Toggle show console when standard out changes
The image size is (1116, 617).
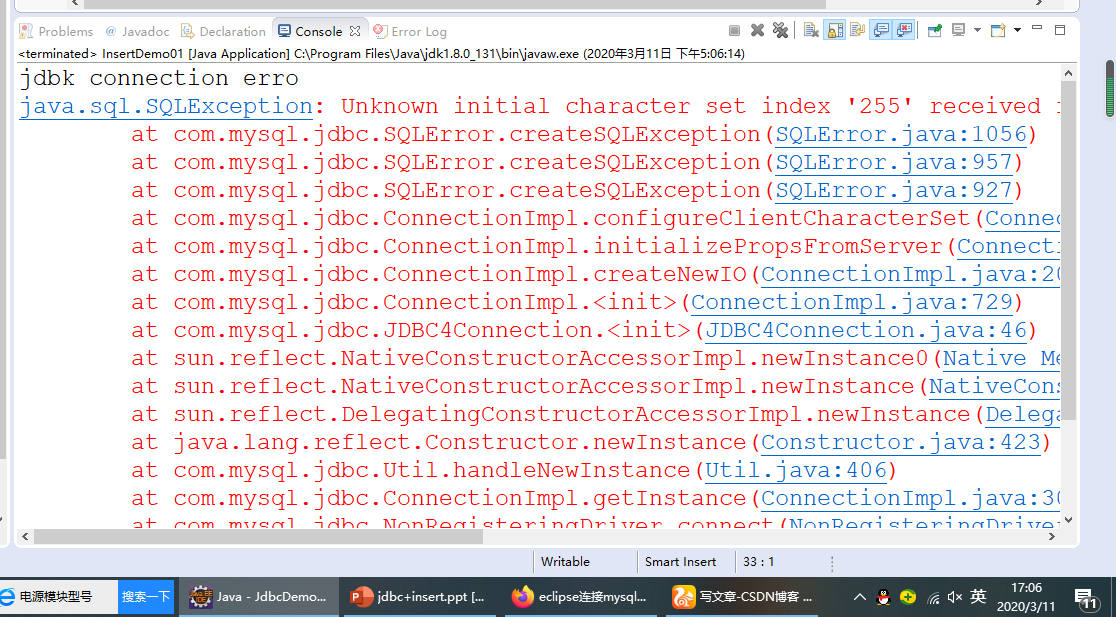point(881,31)
